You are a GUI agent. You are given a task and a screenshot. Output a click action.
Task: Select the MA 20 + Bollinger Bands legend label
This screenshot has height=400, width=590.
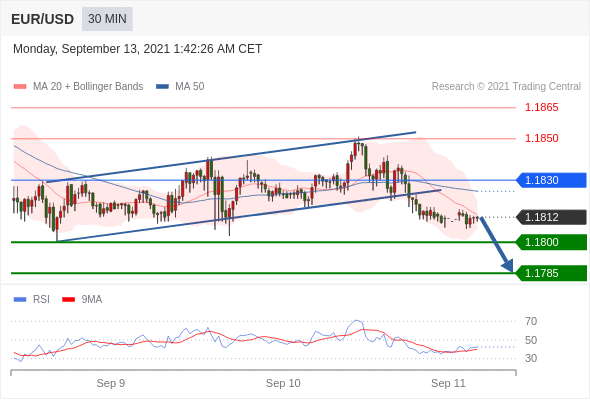pos(88,87)
